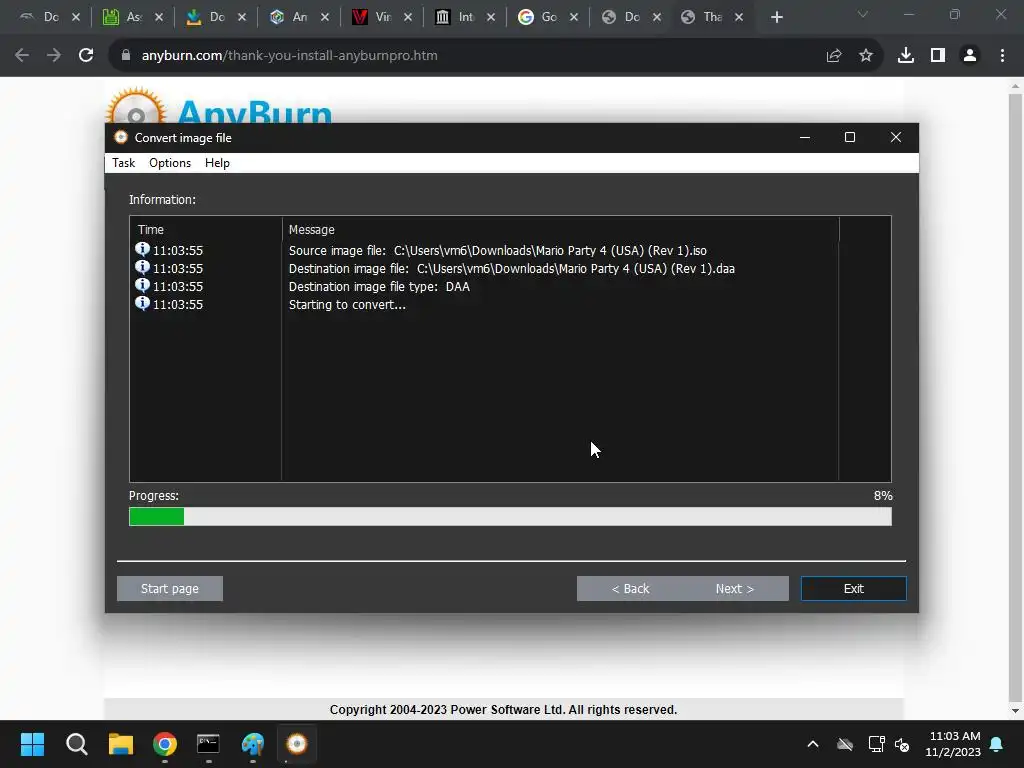Image resolution: width=1024 pixels, height=768 pixels.
Task: Switch to the 'Vir' browser tab
Action: click(x=382, y=17)
